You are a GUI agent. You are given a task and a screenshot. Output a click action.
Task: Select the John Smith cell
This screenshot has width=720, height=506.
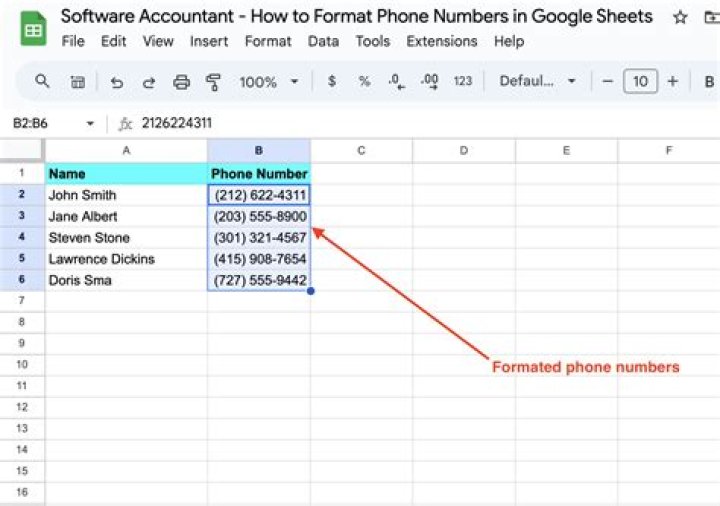[x=126, y=195]
